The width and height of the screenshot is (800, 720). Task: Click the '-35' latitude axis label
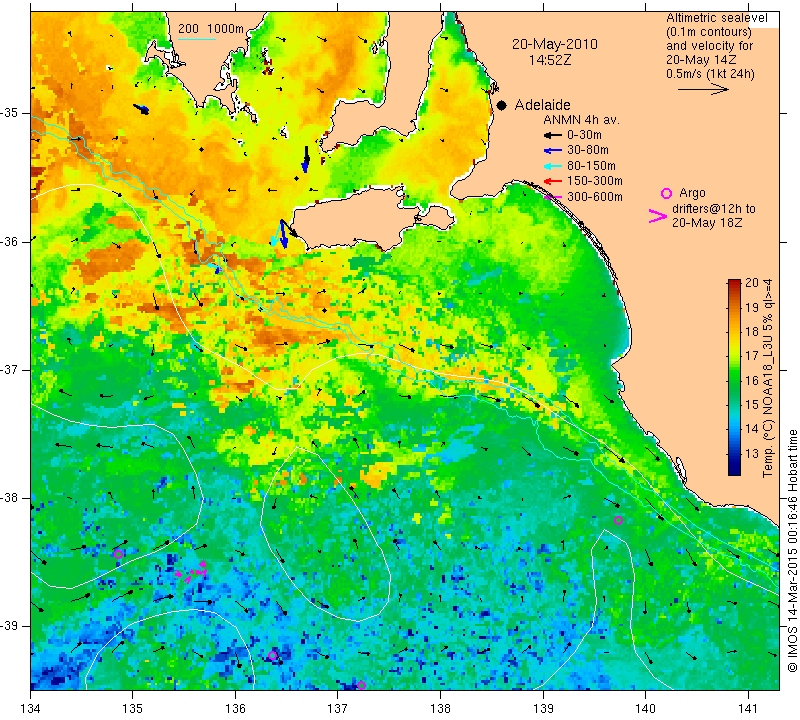10,113
